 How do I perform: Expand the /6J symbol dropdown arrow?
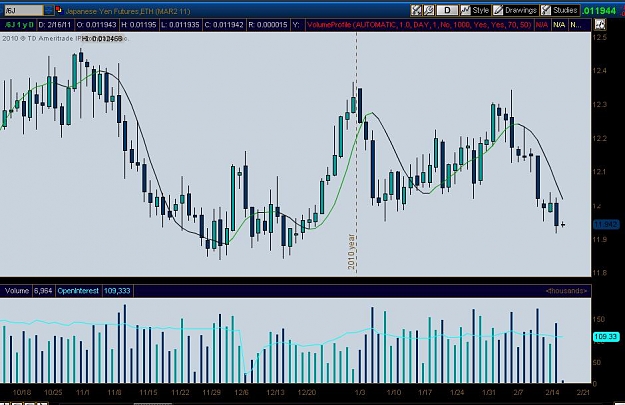click(x=49, y=10)
